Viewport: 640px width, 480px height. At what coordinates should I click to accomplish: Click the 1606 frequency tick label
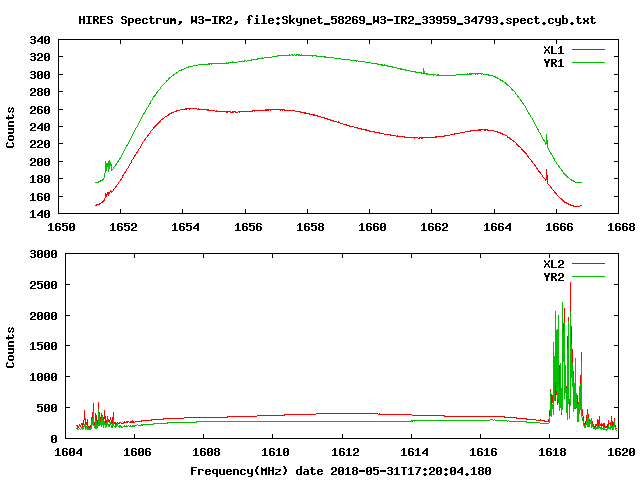137,452
